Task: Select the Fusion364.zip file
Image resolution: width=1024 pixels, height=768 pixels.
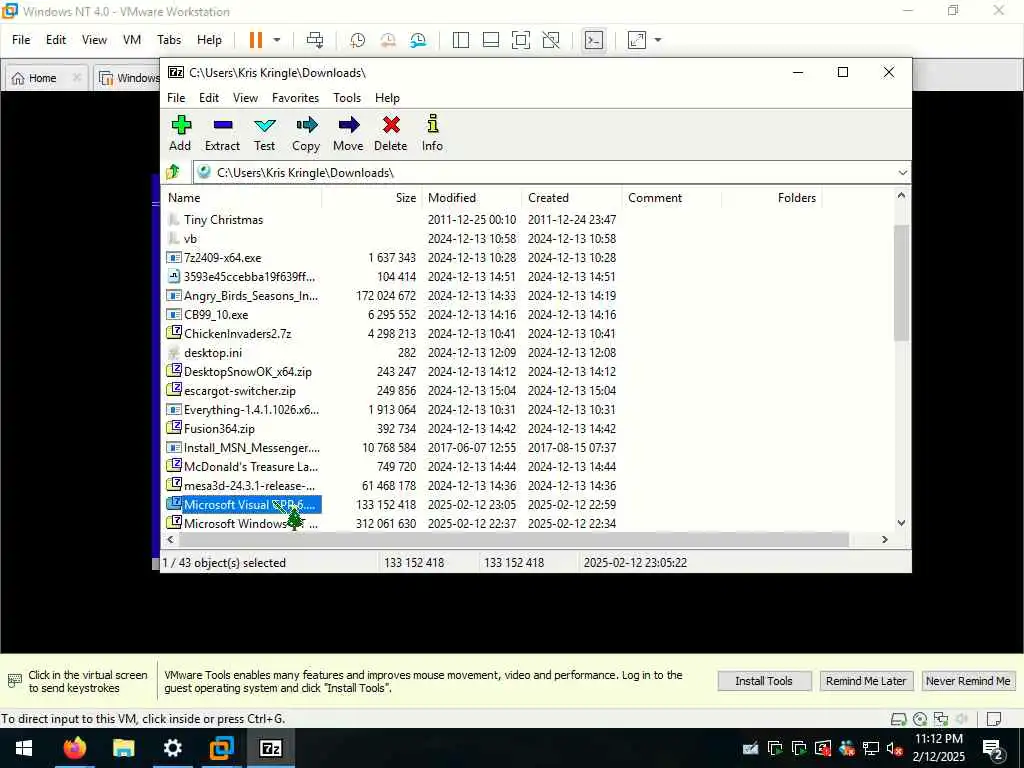Action: 219,428
